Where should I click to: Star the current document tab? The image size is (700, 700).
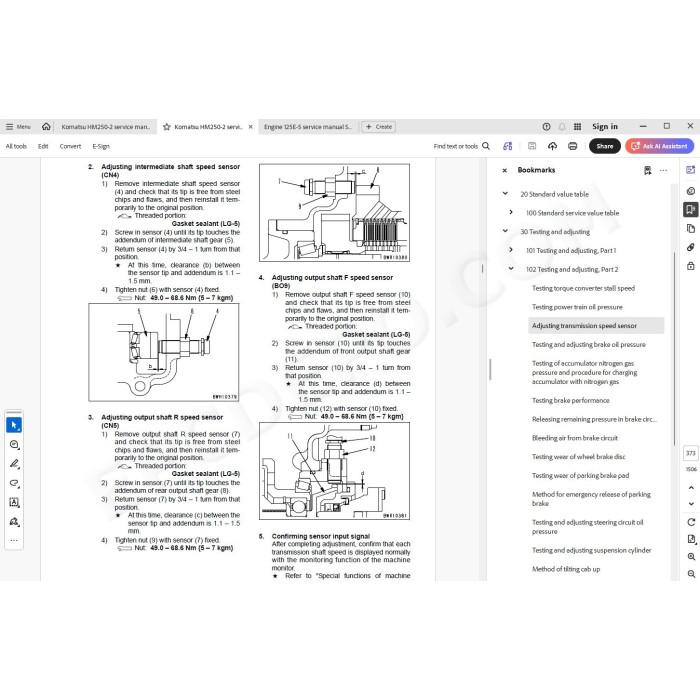point(167,127)
